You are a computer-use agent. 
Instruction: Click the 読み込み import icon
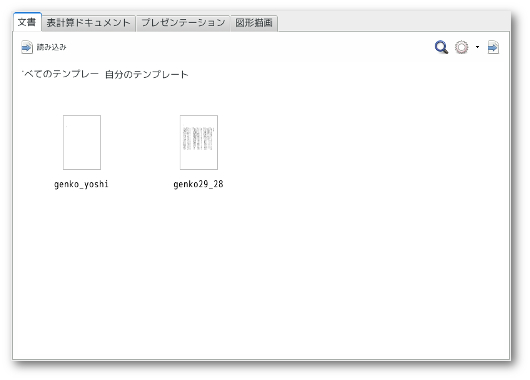[27, 47]
